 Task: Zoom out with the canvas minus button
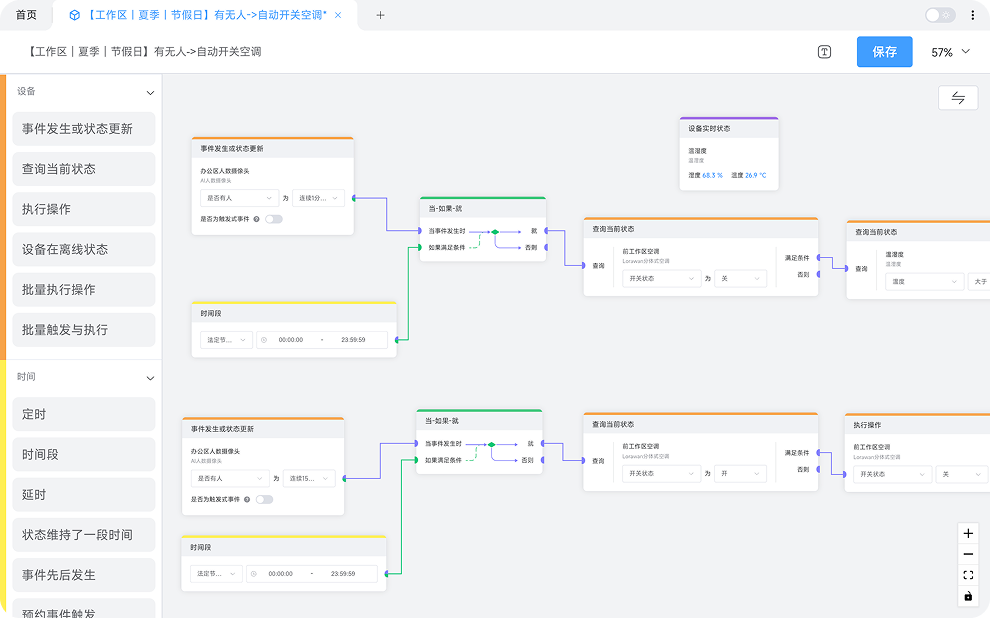click(968, 555)
